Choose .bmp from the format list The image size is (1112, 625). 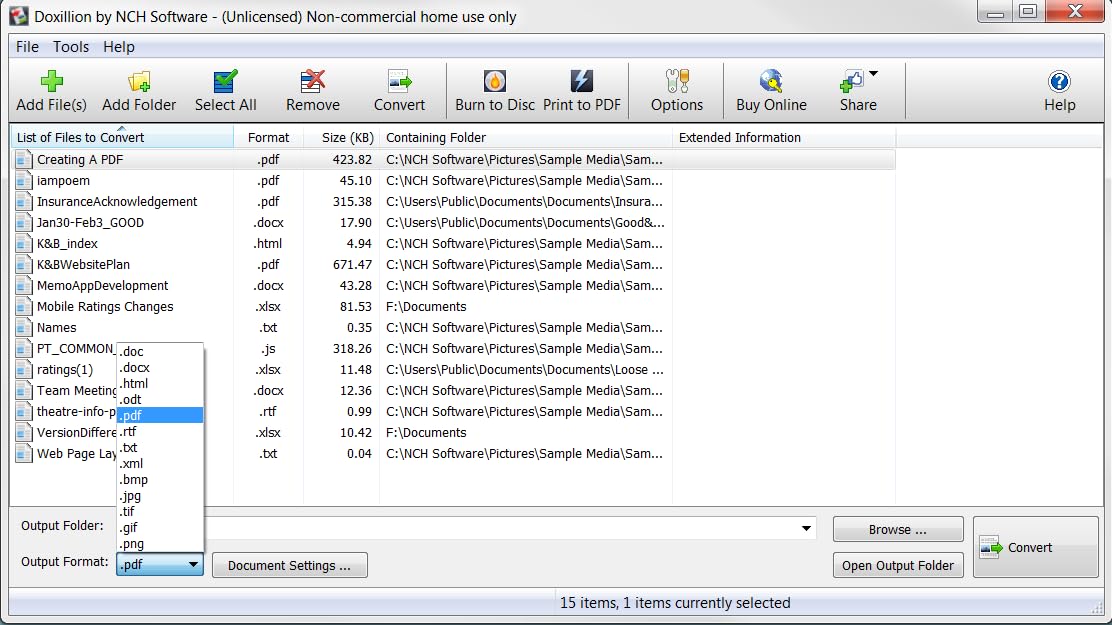click(x=160, y=480)
